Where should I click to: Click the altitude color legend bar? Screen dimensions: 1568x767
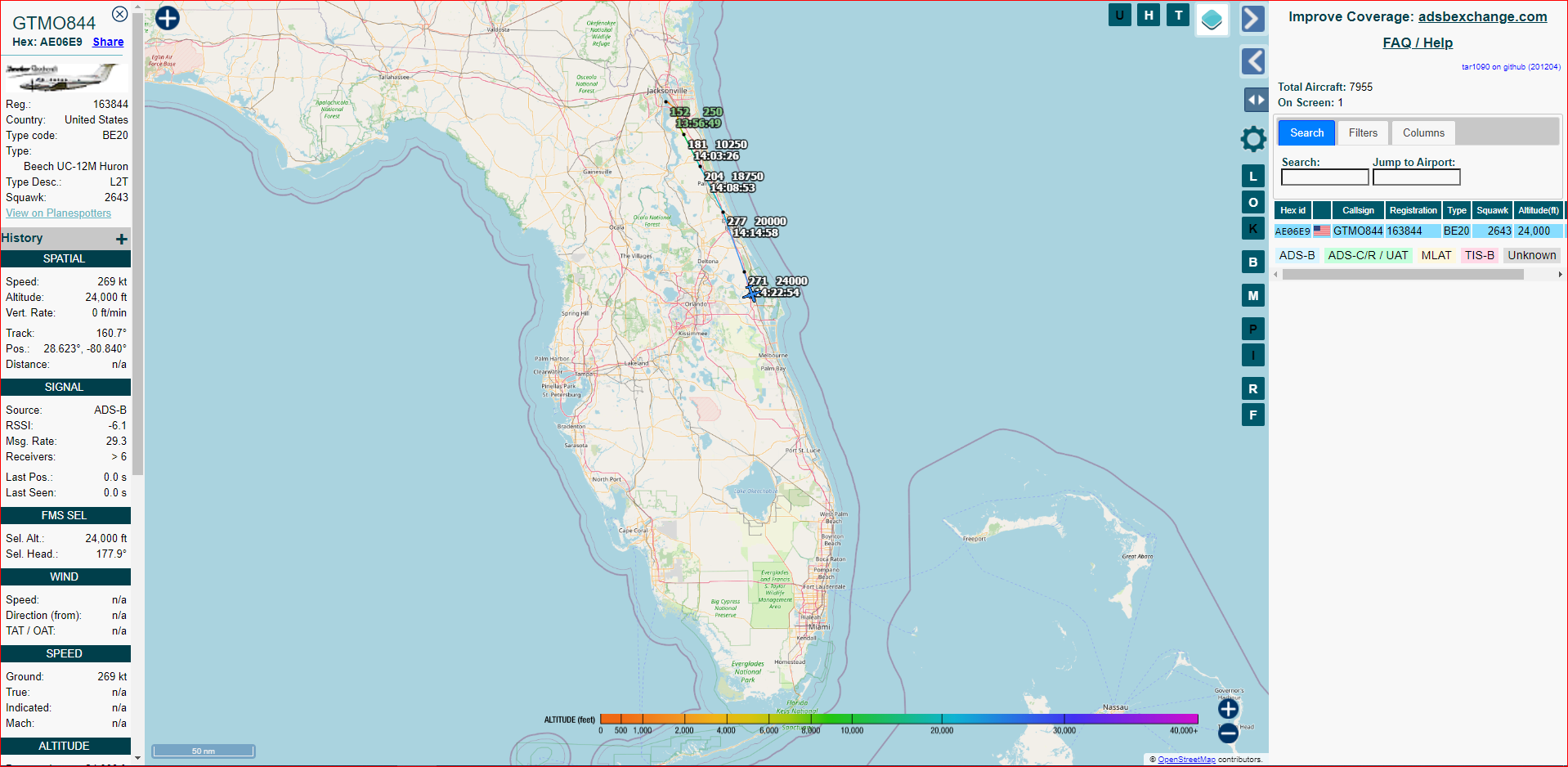click(x=898, y=719)
